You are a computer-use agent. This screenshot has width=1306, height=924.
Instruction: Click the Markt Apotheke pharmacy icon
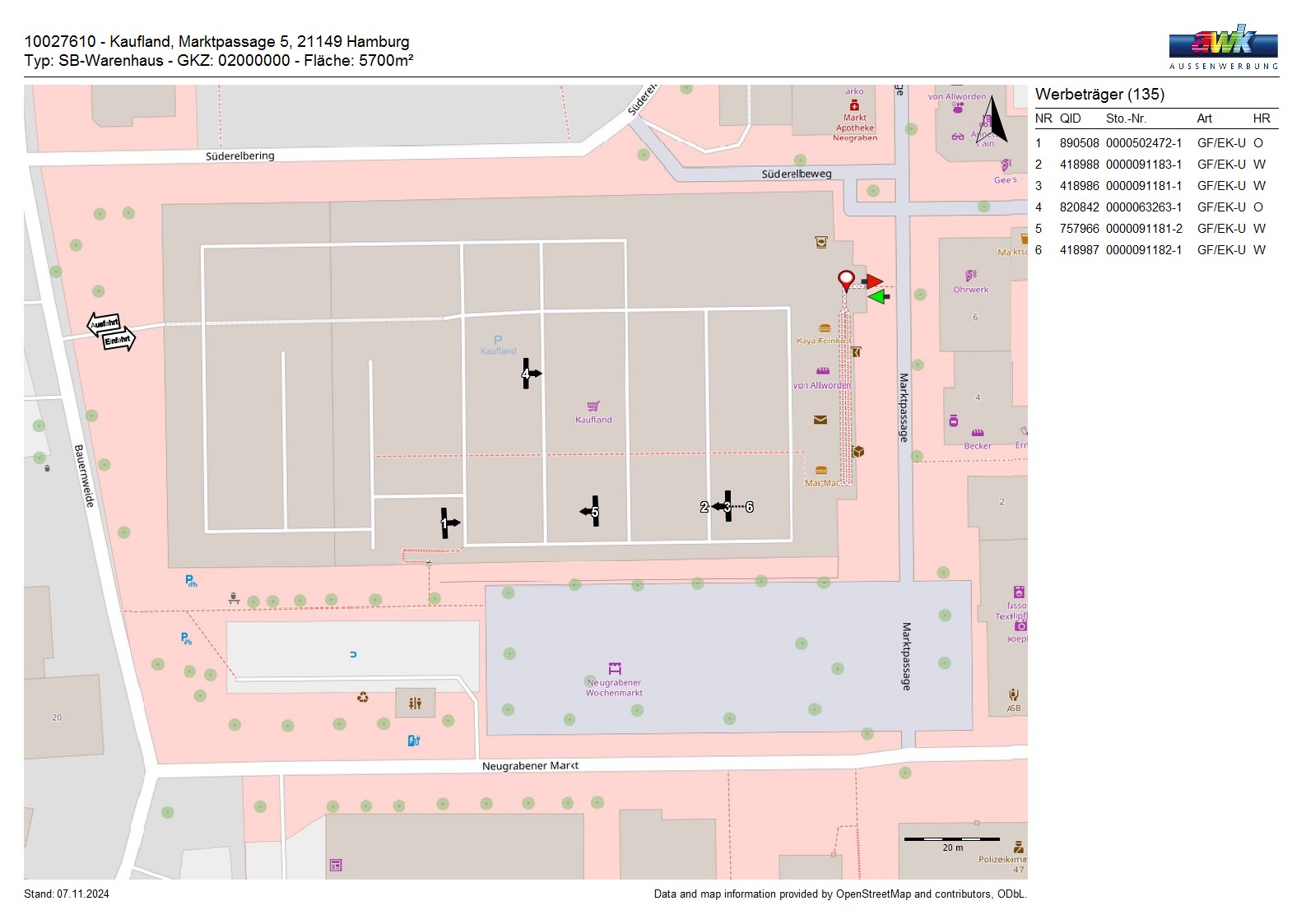coord(854,105)
